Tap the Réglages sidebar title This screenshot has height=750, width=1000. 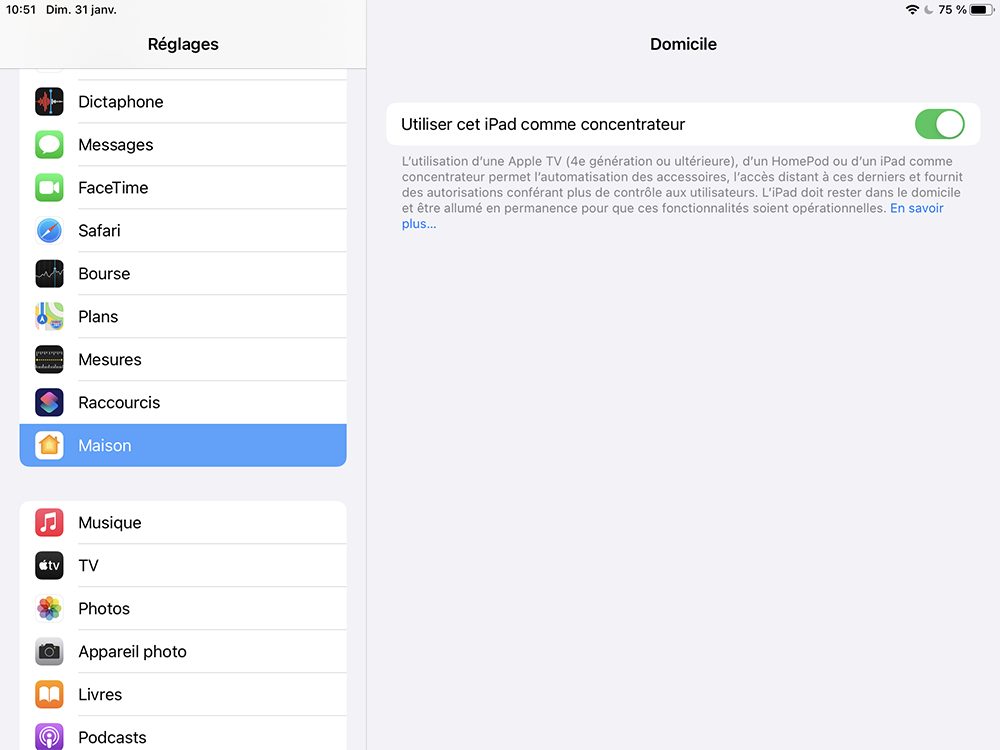(x=183, y=44)
